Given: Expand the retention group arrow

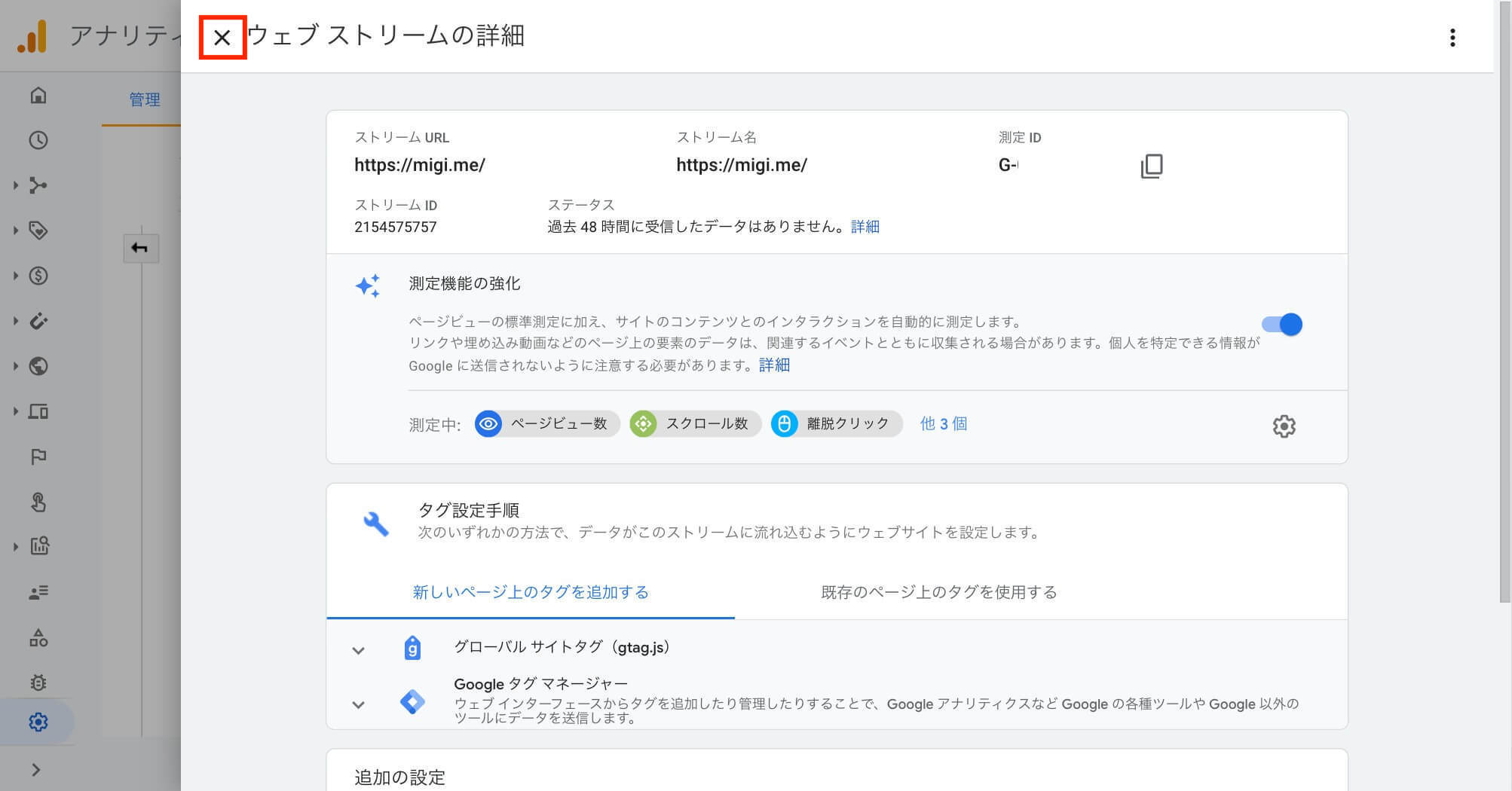Looking at the screenshot, I should pyautogui.click(x=15, y=321).
